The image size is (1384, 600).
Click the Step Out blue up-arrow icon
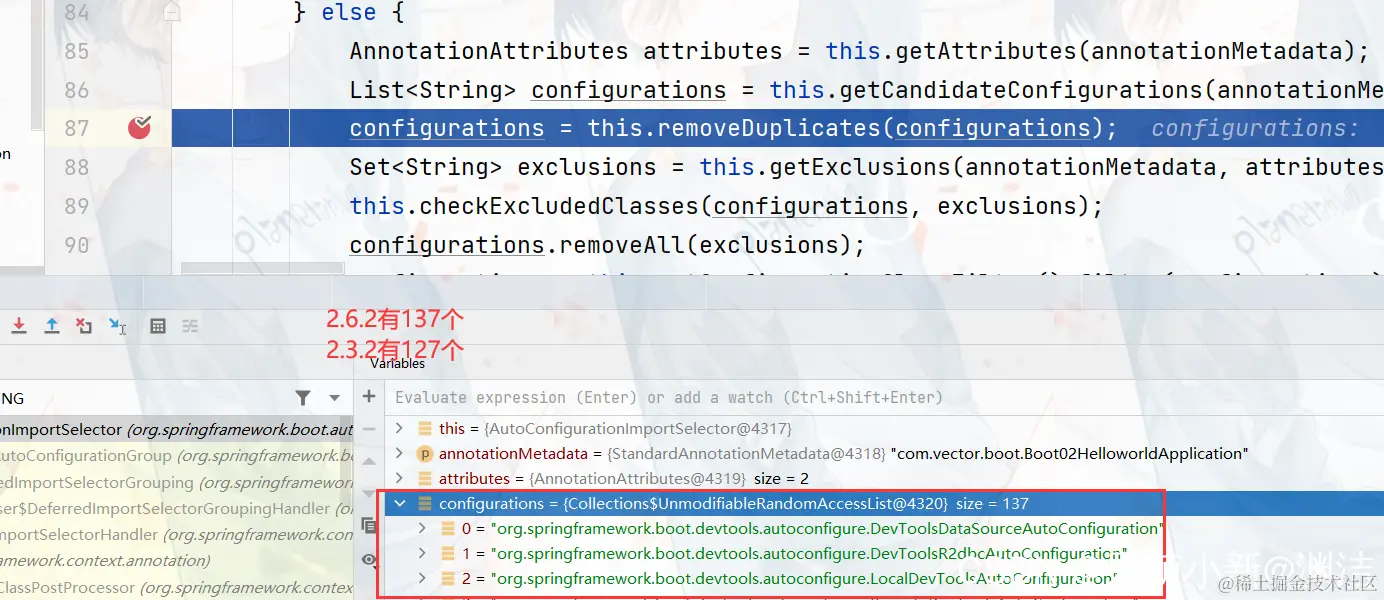click(x=52, y=326)
